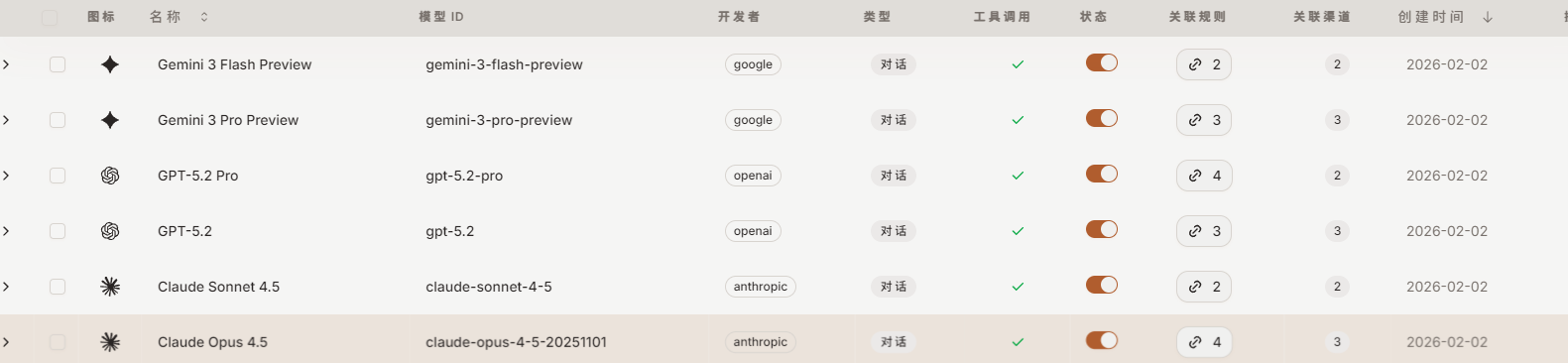The height and width of the screenshot is (363, 1568).
Task: Click the anthropic tag in the Claude Opus row
Action: pos(761,342)
